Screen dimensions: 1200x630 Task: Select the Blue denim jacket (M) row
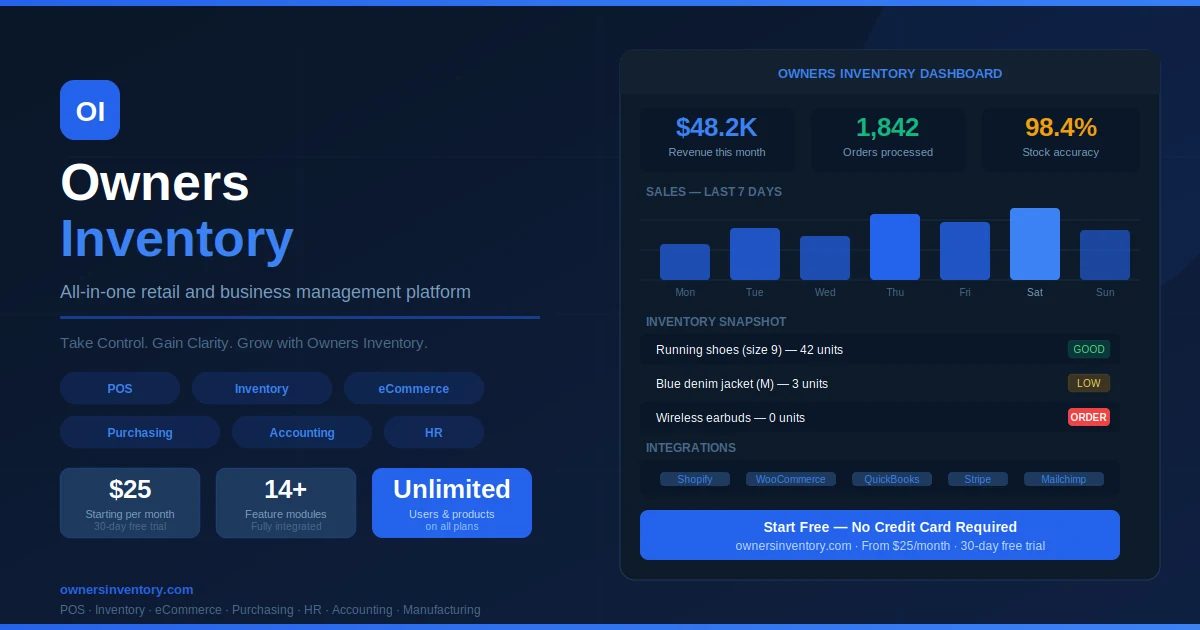[880, 383]
